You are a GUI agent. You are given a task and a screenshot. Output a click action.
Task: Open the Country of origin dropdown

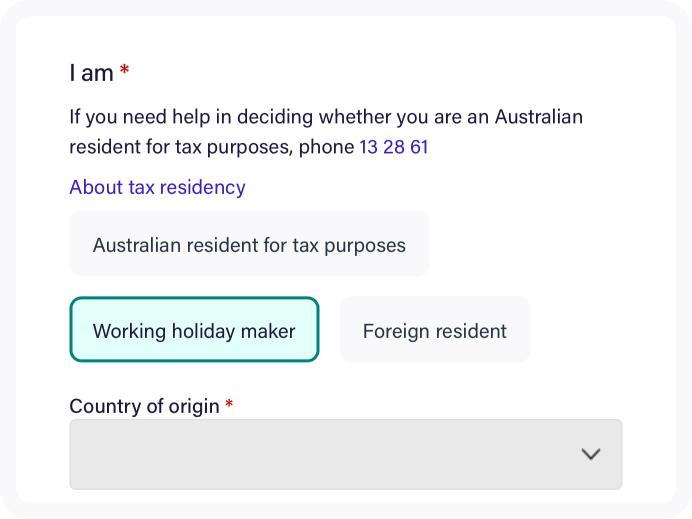pyautogui.click(x=345, y=454)
